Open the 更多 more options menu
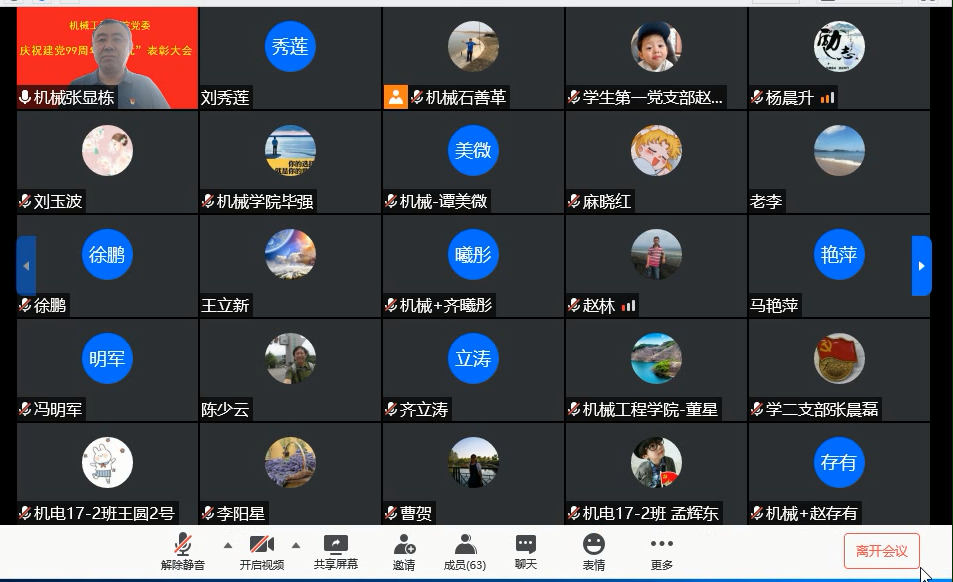 (x=661, y=551)
